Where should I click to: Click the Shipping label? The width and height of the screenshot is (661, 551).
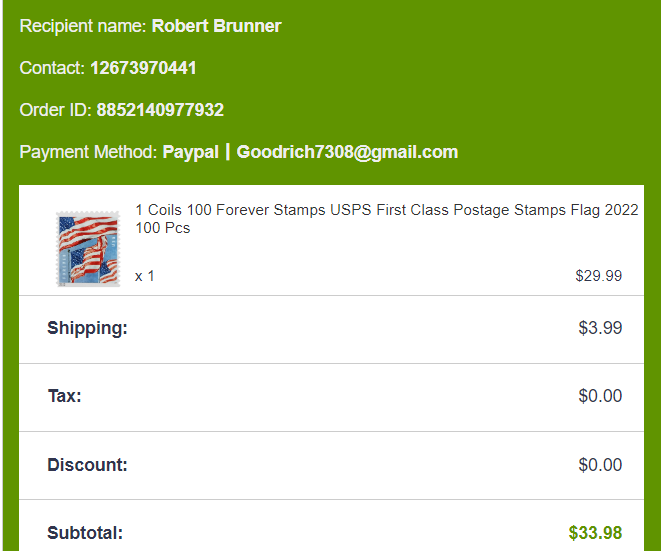(87, 328)
